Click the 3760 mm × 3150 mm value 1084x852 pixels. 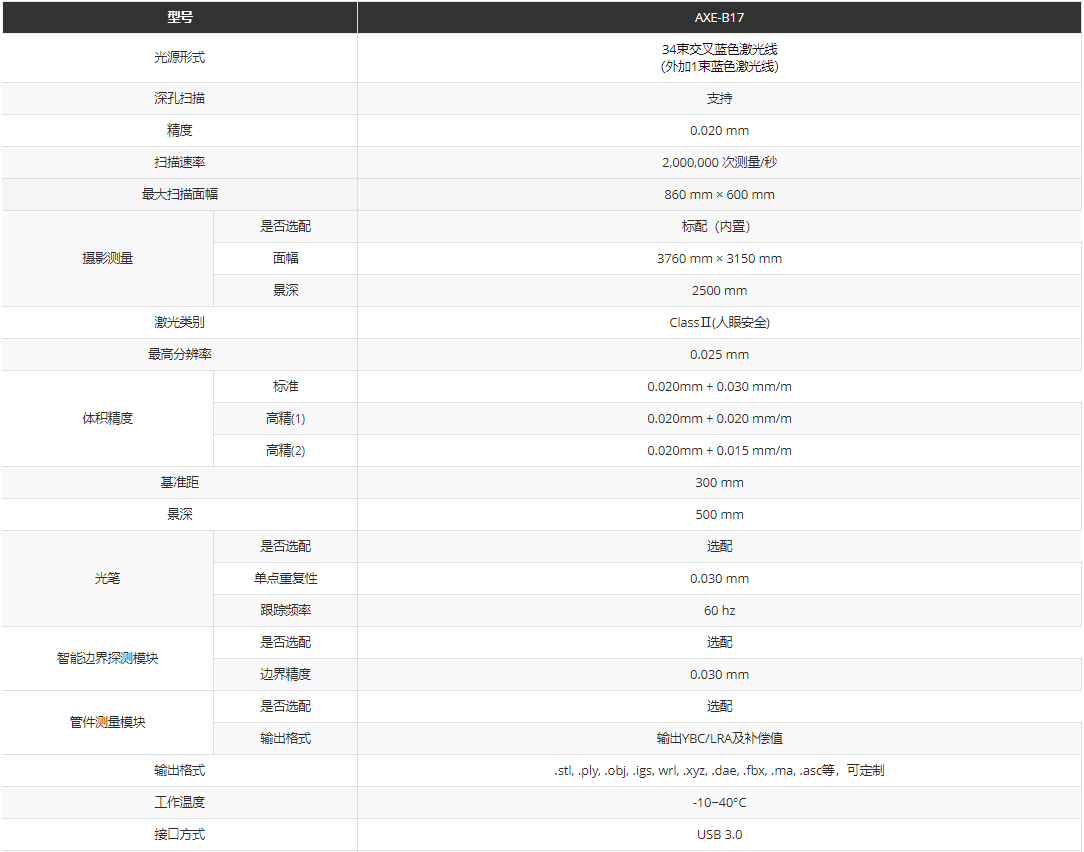tap(719, 258)
